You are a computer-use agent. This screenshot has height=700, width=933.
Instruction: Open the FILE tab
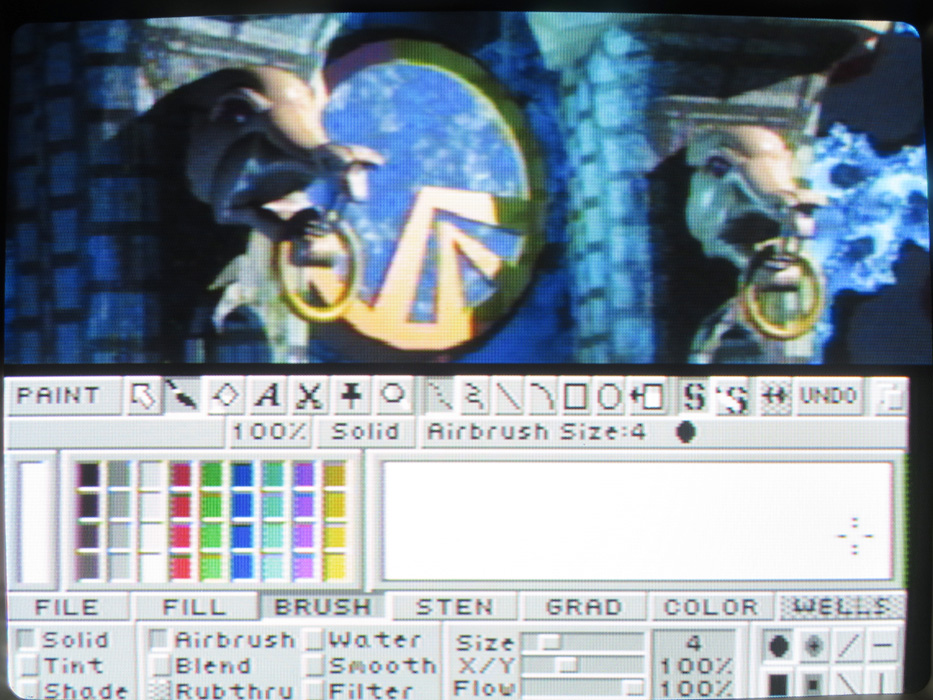[x=67, y=607]
